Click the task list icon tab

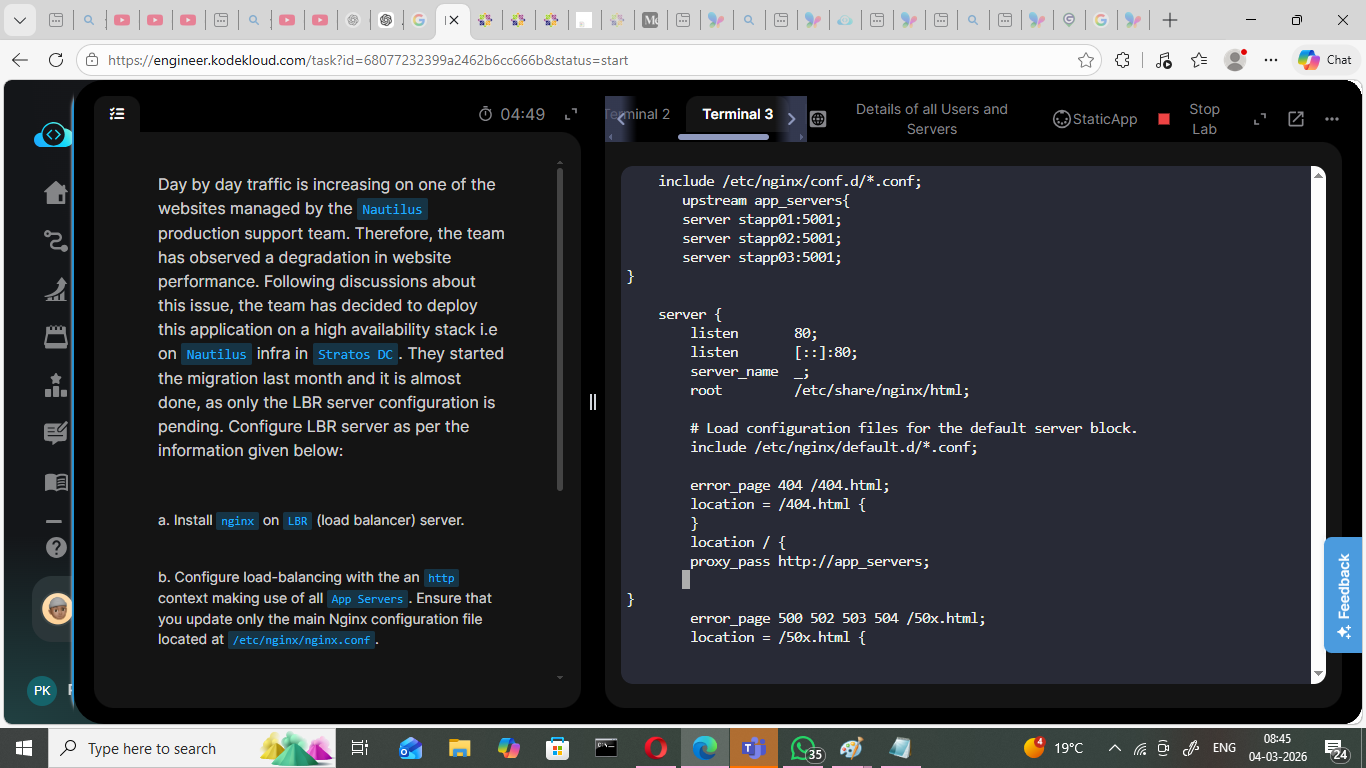(x=117, y=114)
